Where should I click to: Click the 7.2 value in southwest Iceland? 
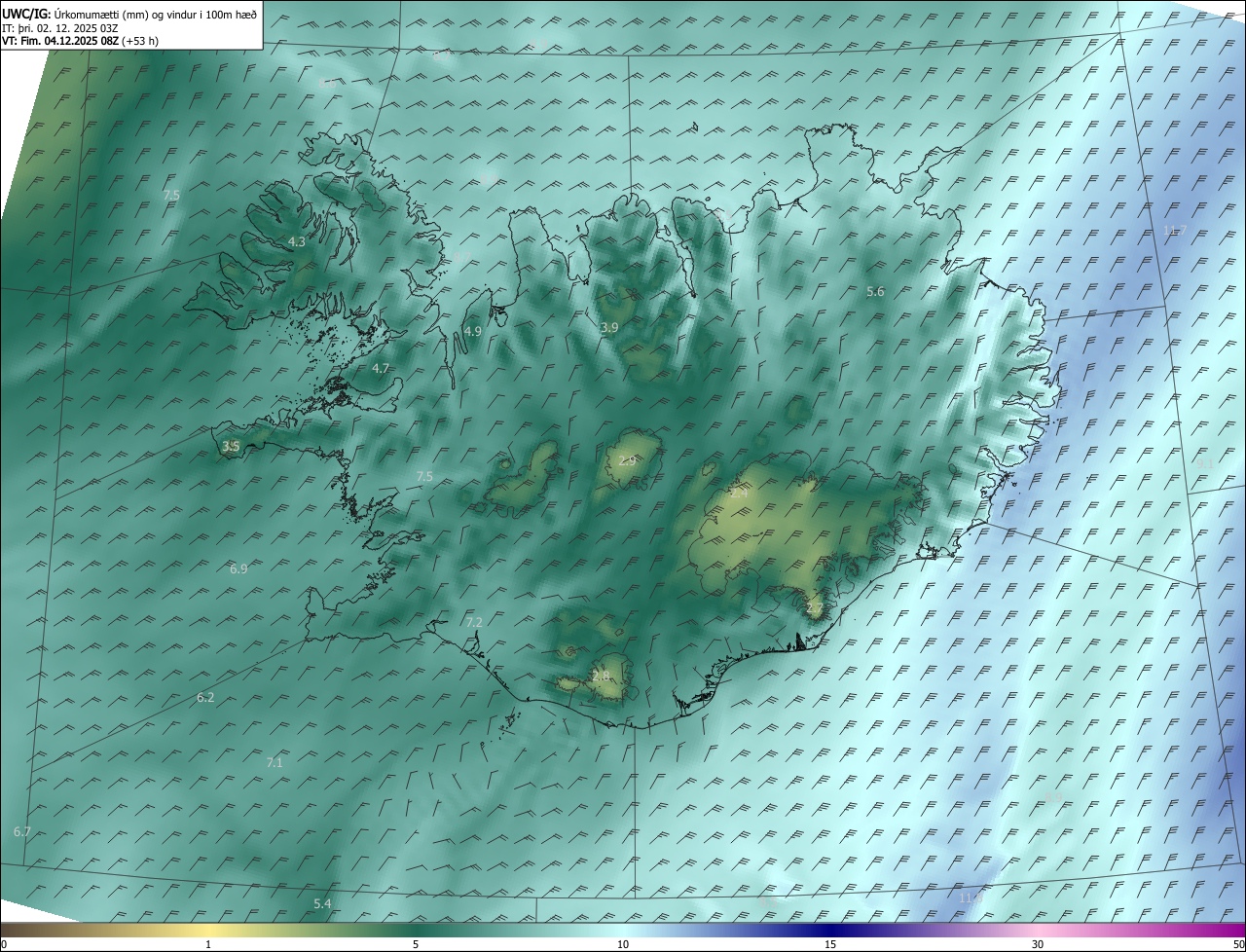(474, 621)
